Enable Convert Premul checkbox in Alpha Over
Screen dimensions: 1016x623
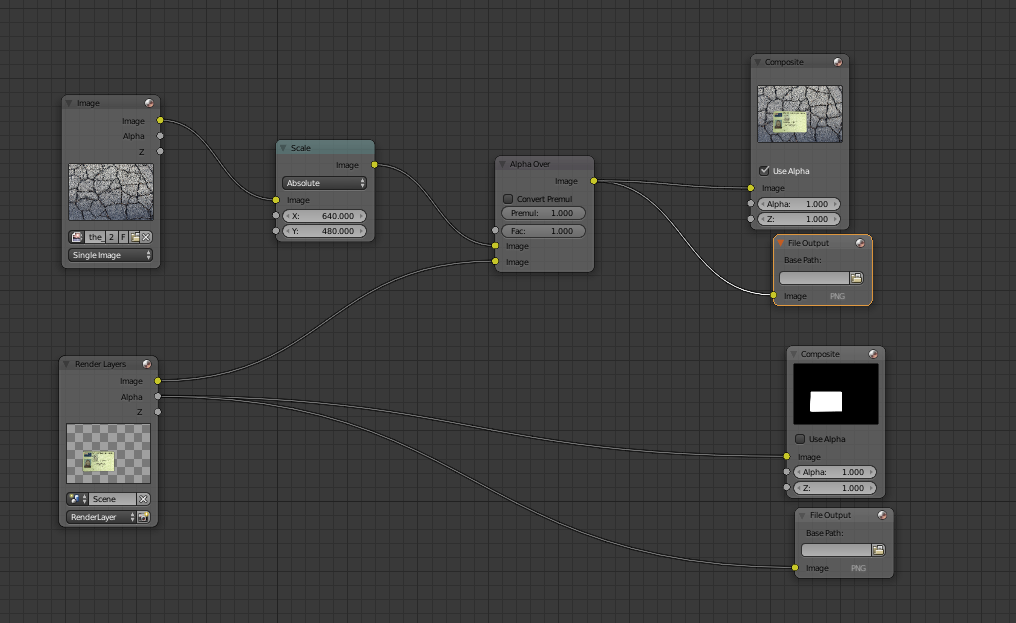coord(508,199)
